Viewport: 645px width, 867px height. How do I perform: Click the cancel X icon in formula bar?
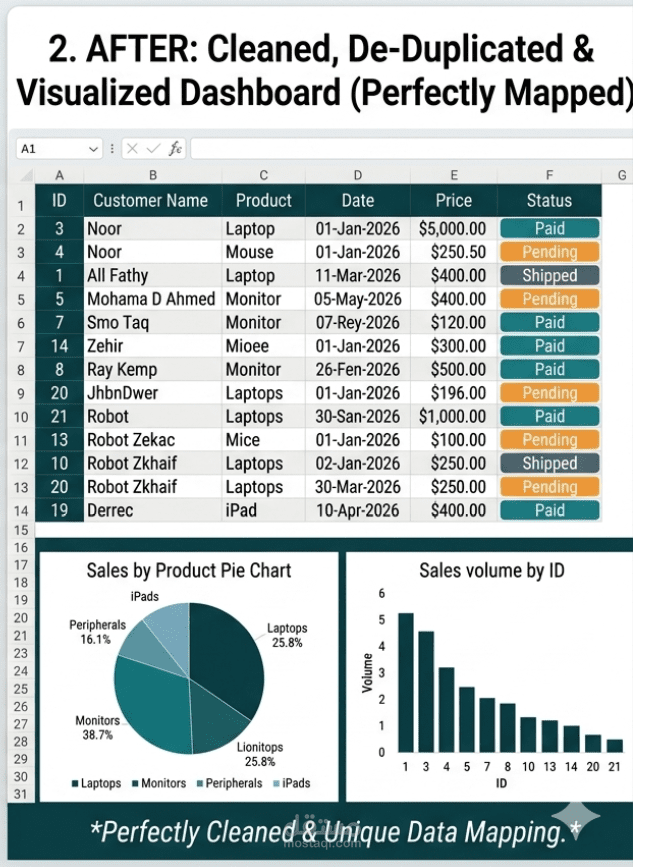(132, 148)
